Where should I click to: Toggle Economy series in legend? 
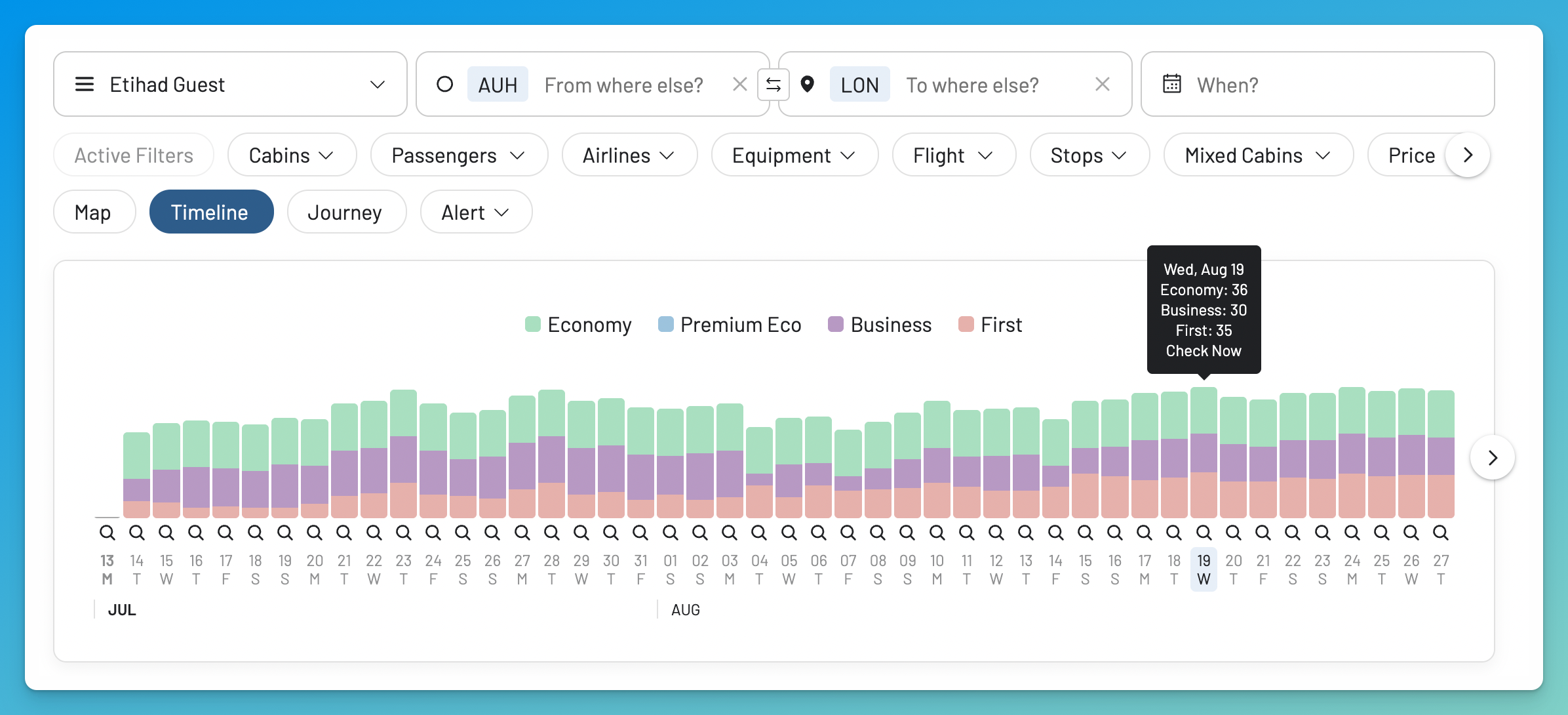pyautogui.click(x=578, y=325)
